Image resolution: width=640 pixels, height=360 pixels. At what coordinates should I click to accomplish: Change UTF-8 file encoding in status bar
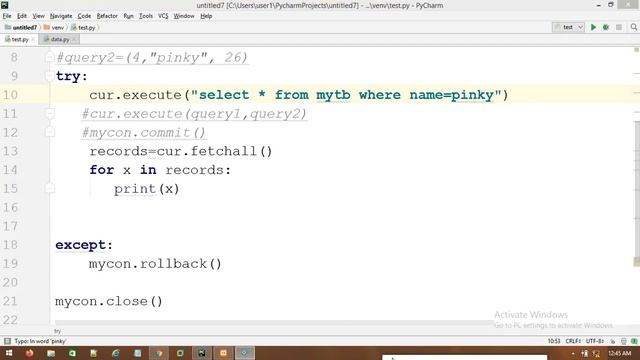pyautogui.click(x=595, y=341)
